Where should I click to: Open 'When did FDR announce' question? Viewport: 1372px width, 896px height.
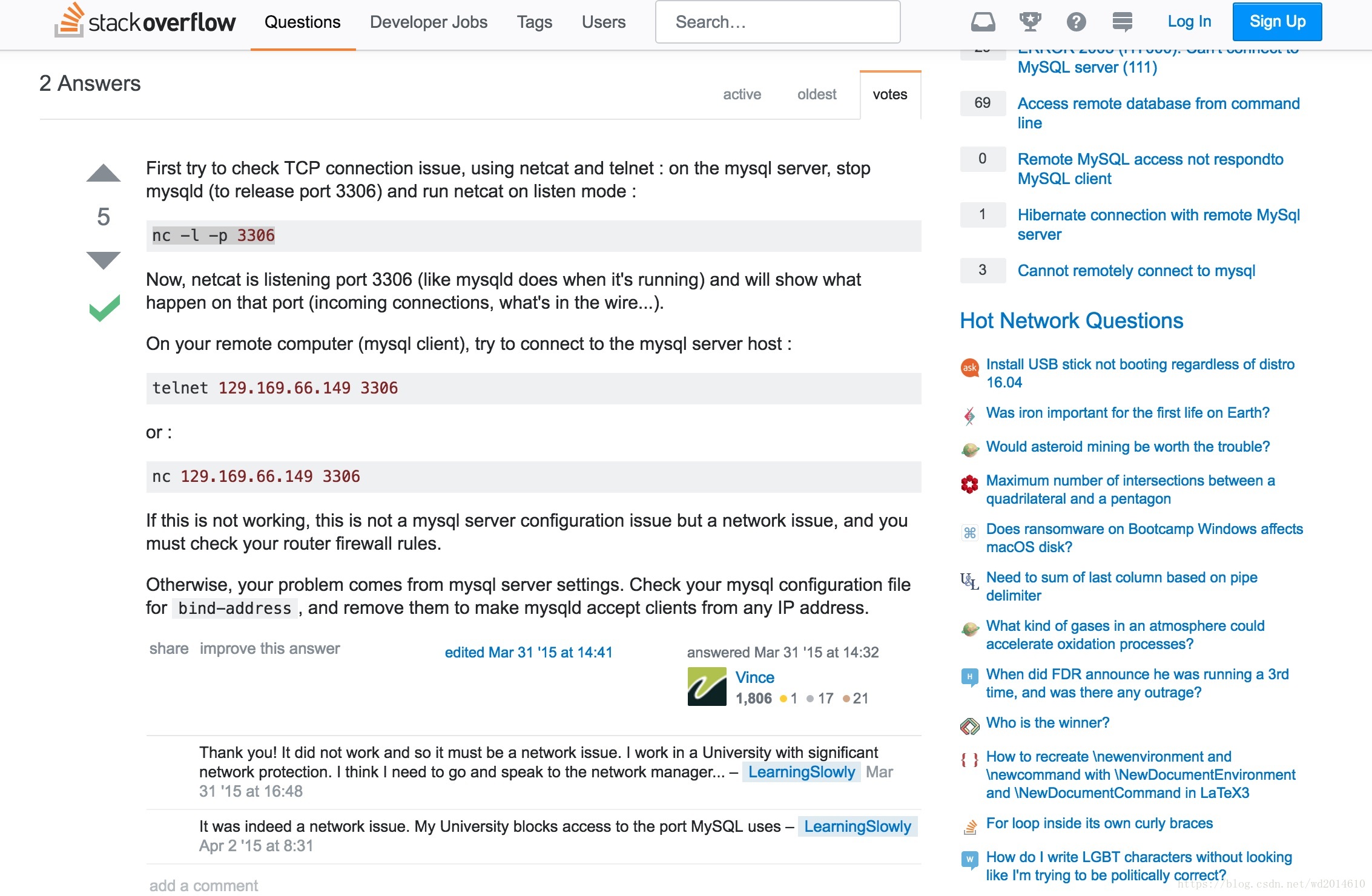coord(1137,683)
